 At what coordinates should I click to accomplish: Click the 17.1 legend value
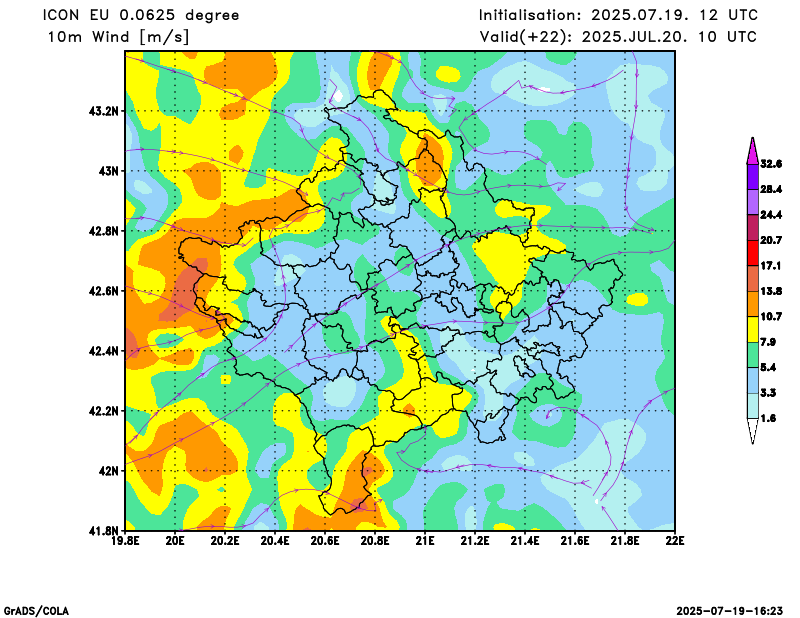771,266
